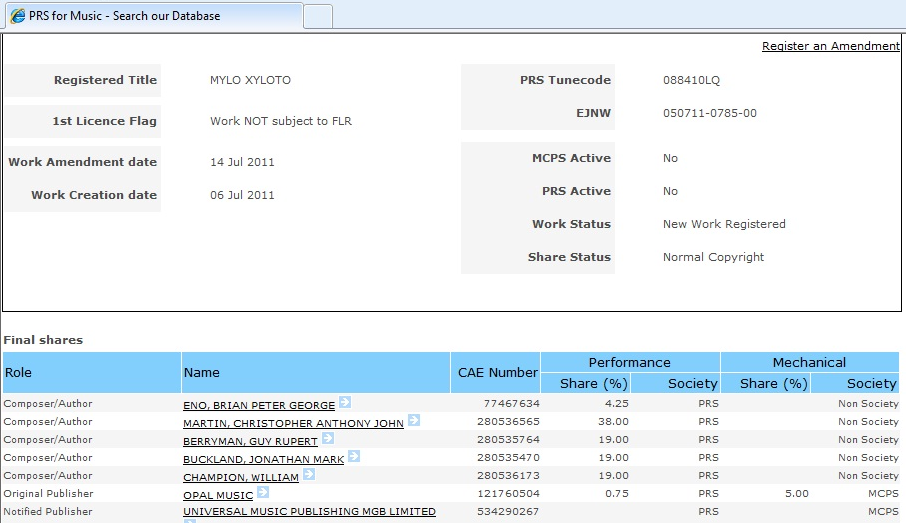Image resolution: width=906 pixels, height=523 pixels.
Task: Select EJNW value 050711-0785-00
Action: pyautogui.click(x=710, y=113)
